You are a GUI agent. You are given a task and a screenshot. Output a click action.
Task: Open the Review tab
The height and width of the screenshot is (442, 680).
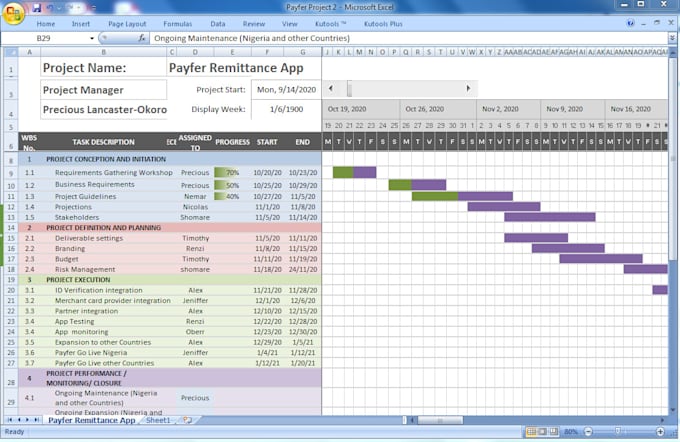[254, 24]
